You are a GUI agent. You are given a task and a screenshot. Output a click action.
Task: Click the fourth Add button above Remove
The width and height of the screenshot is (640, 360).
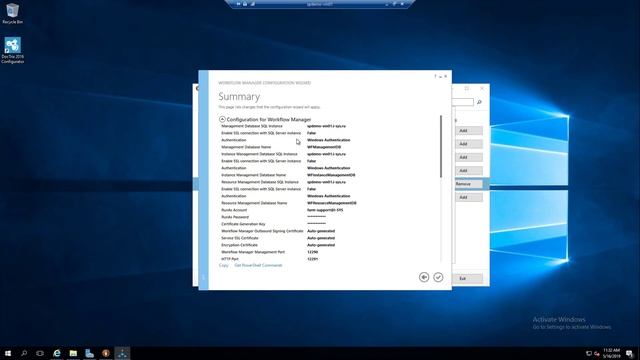click(x=469, y=171)
